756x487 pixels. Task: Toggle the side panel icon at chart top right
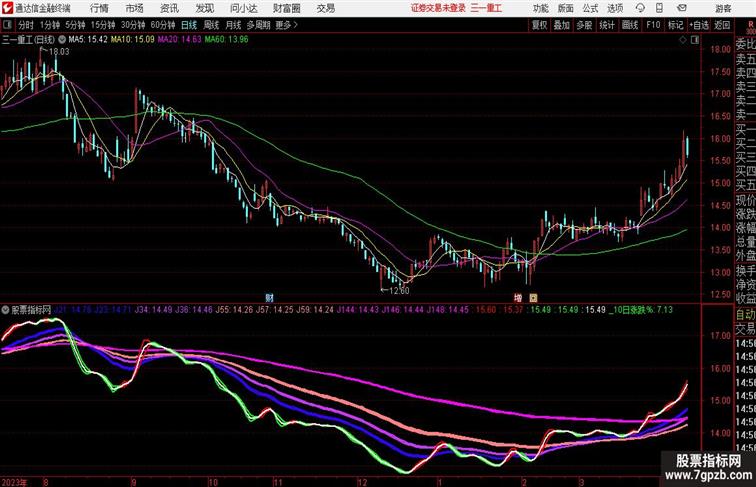pyautogui.click(x=695, y=40)
